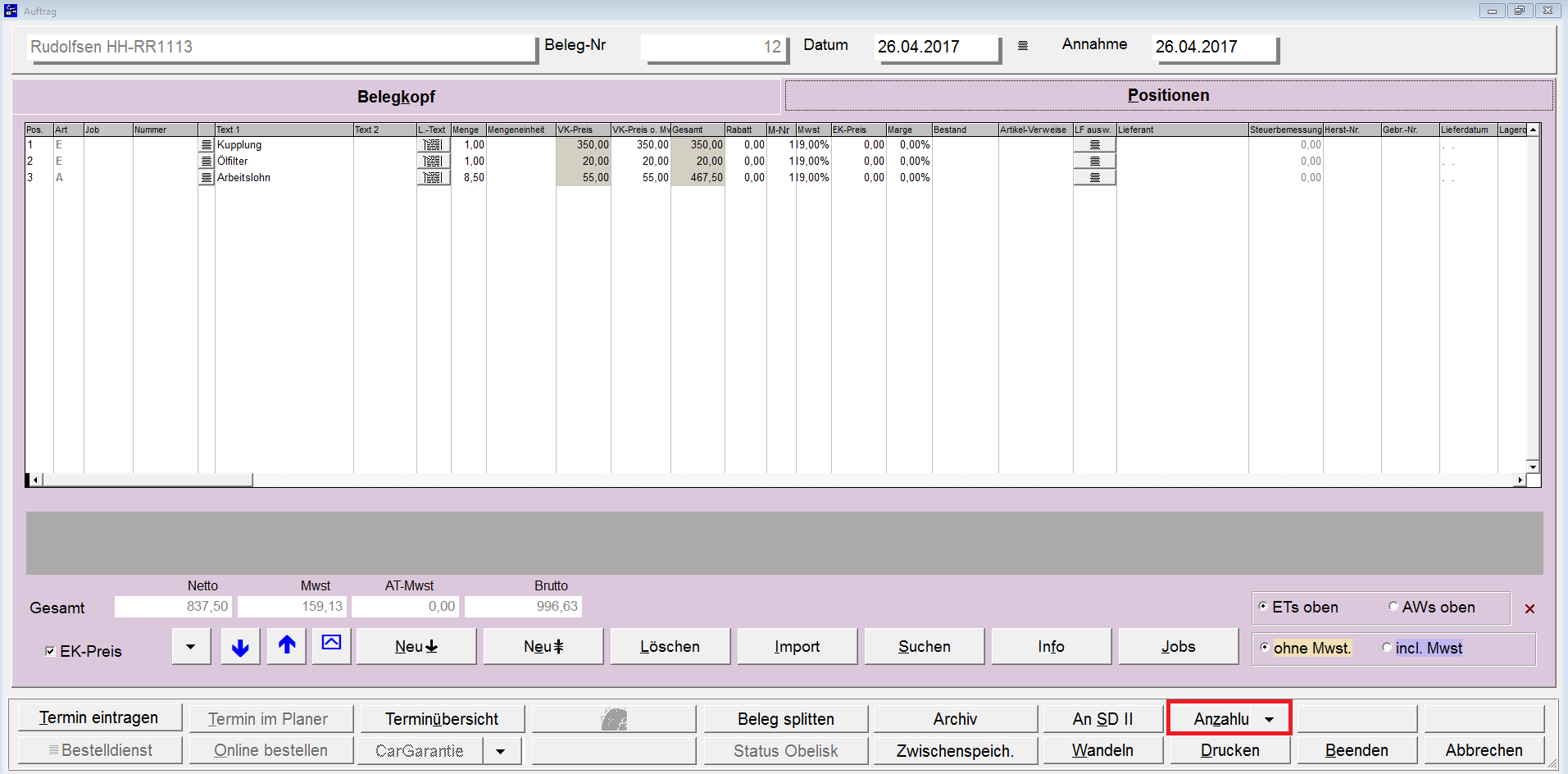Click the Jobs button
Image resolution: width=1568 pixels, height=774 pixels.
(x=1178, y=646)
